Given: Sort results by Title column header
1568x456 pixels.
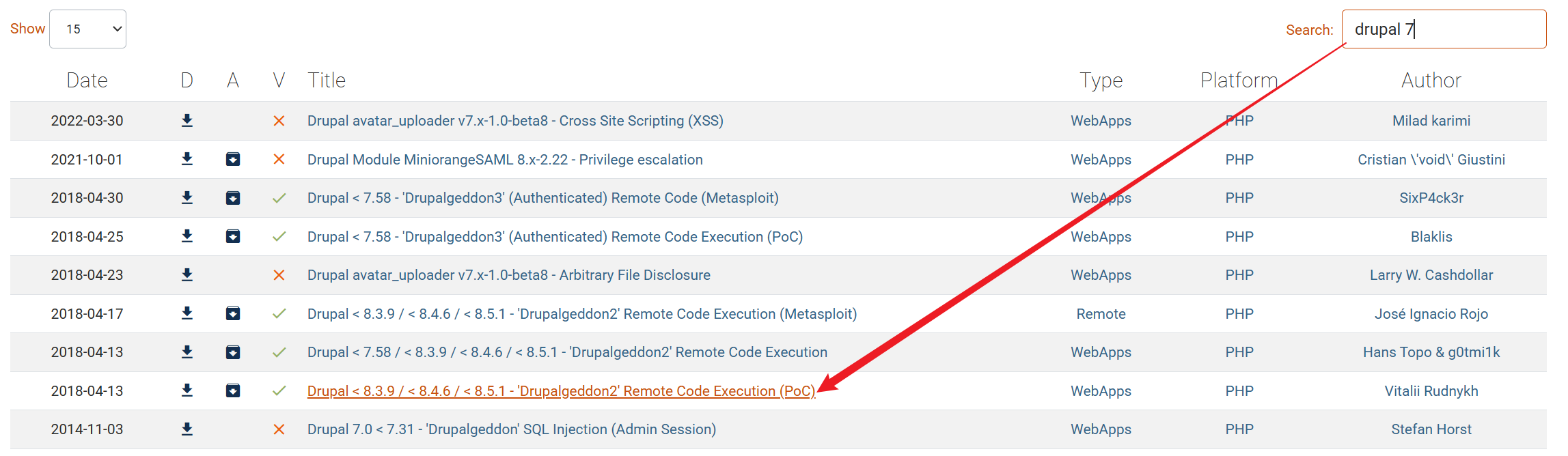Looking at the screenshot, I should point(327,81).
